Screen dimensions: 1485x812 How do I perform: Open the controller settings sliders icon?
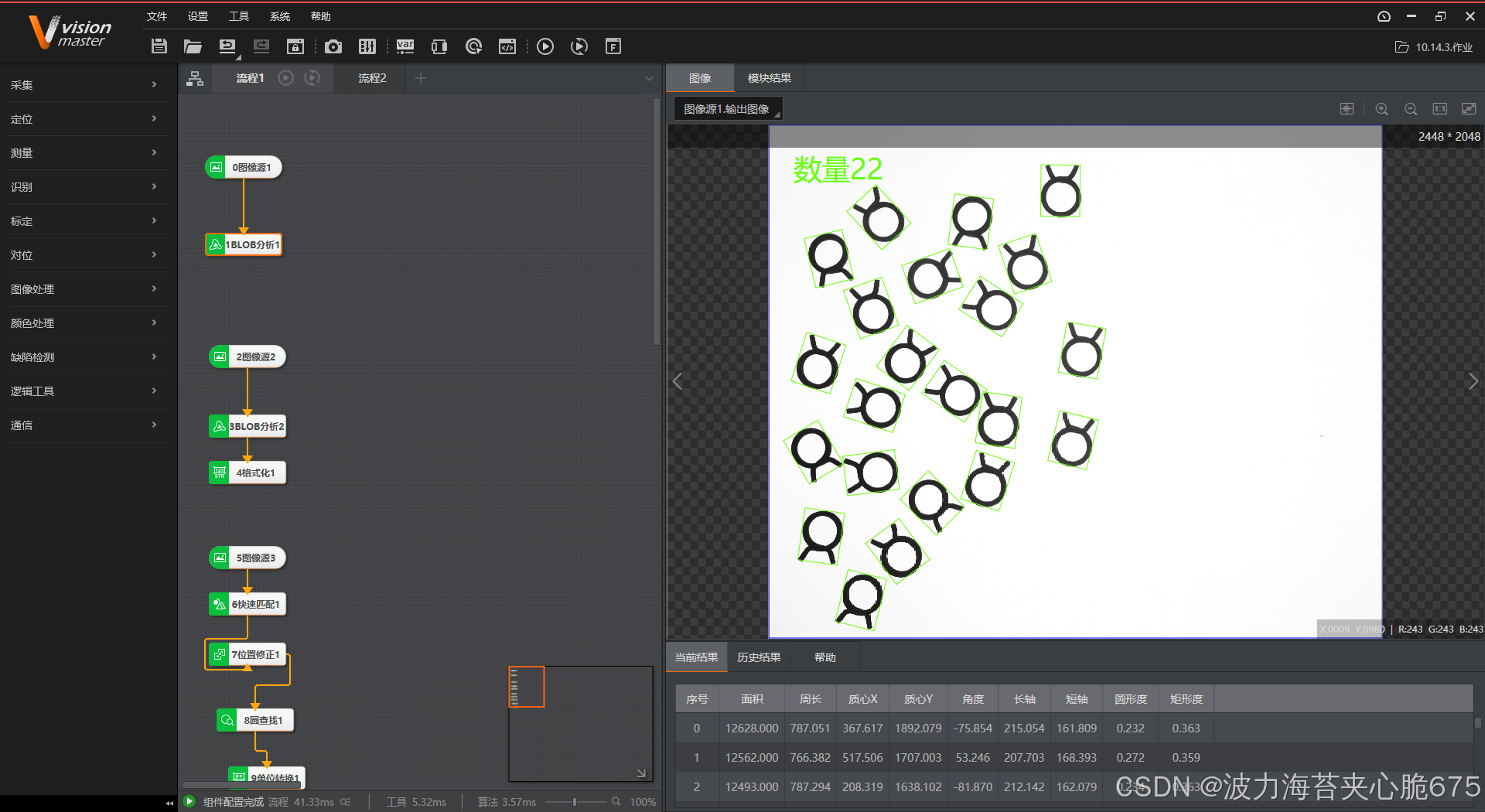(367, 46)
